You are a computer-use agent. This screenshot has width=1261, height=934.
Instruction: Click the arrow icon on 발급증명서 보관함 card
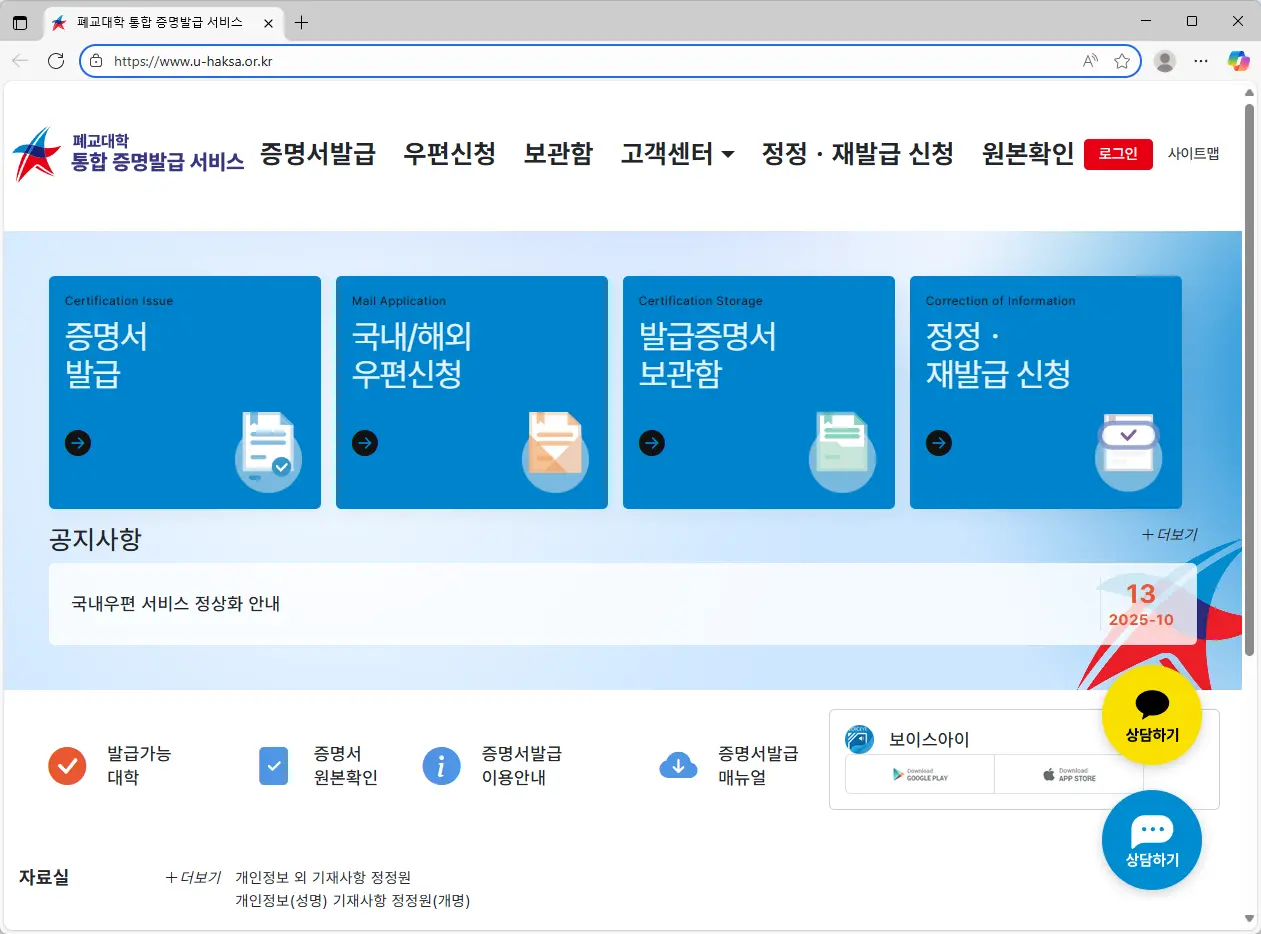(652, 443)
